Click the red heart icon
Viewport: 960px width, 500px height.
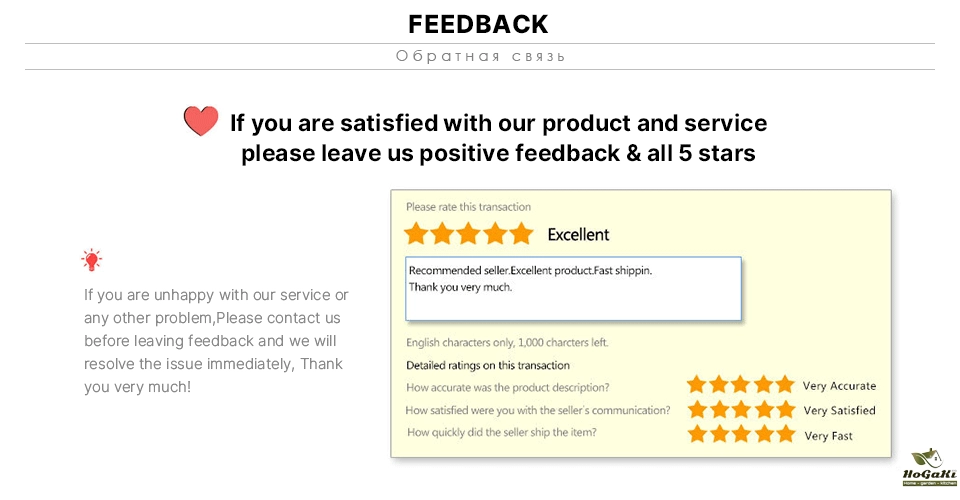pos(201,122)
